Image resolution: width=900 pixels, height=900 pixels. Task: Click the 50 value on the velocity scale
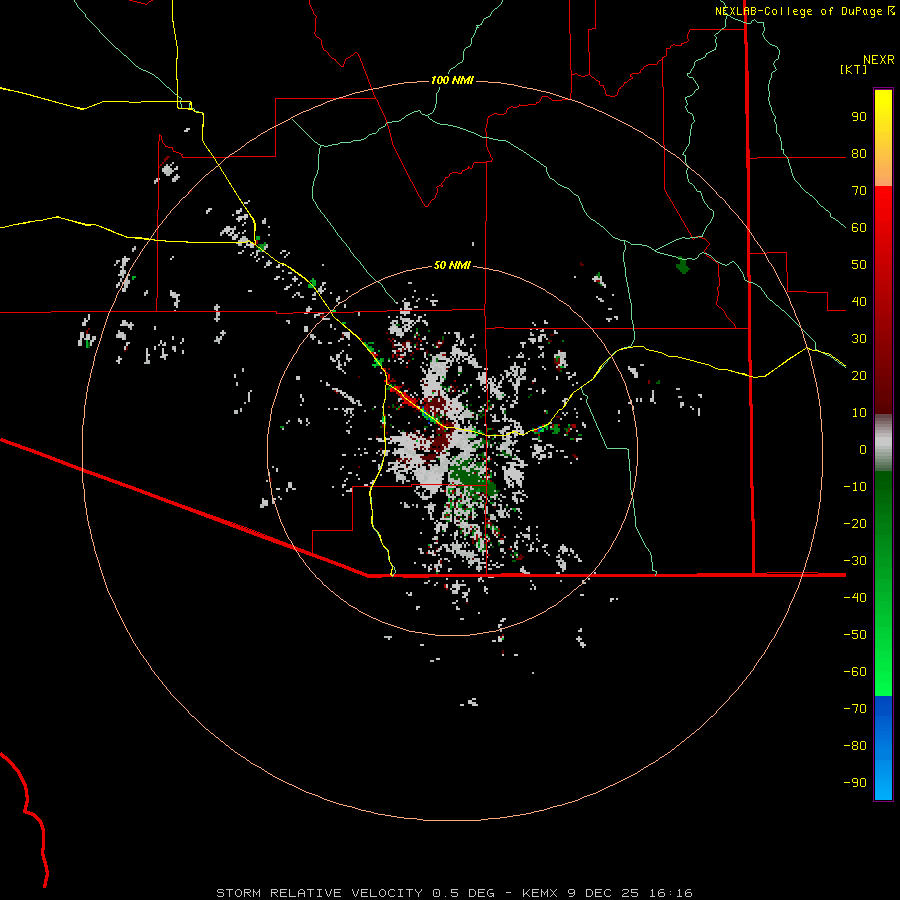tap(859, 265)
